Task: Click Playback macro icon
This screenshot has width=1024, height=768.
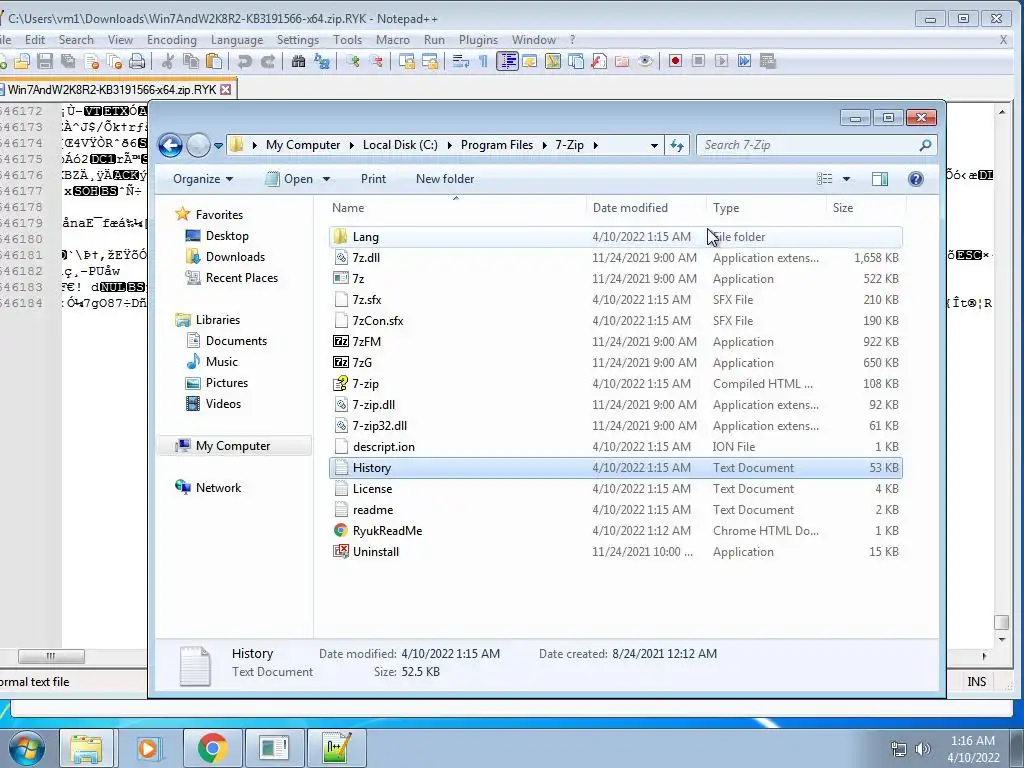Action: tap(721, 61)
